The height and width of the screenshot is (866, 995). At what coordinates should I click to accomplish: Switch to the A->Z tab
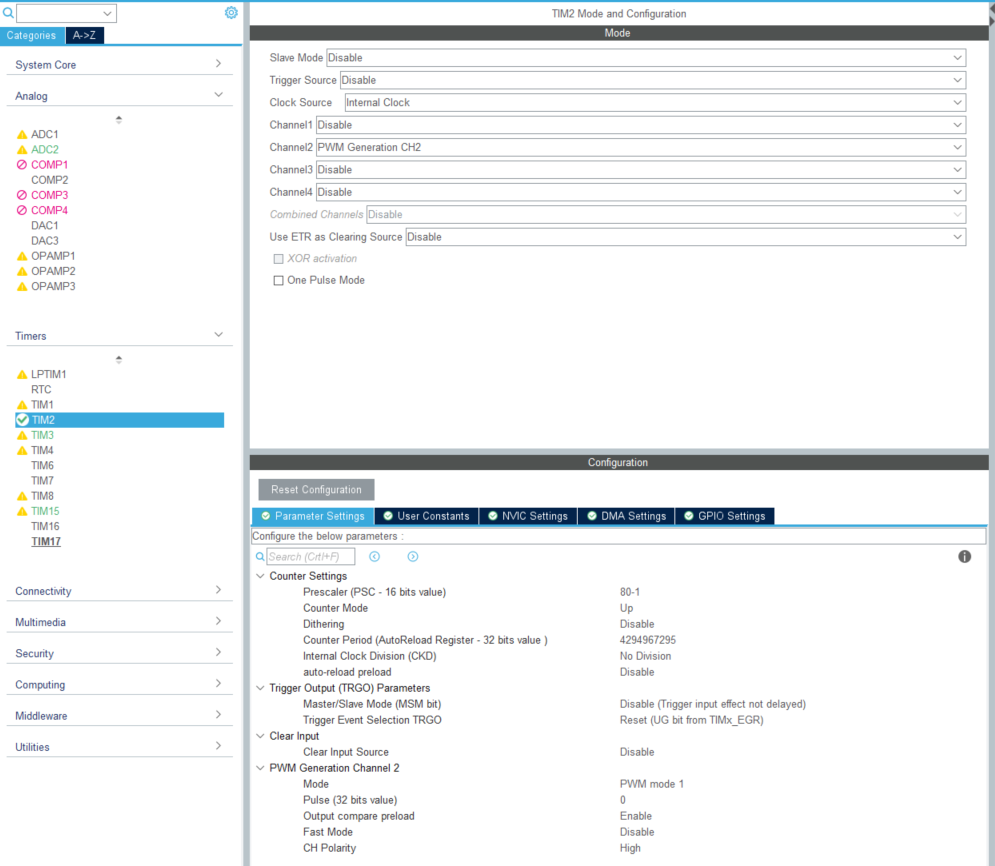(x=84, y=36)
